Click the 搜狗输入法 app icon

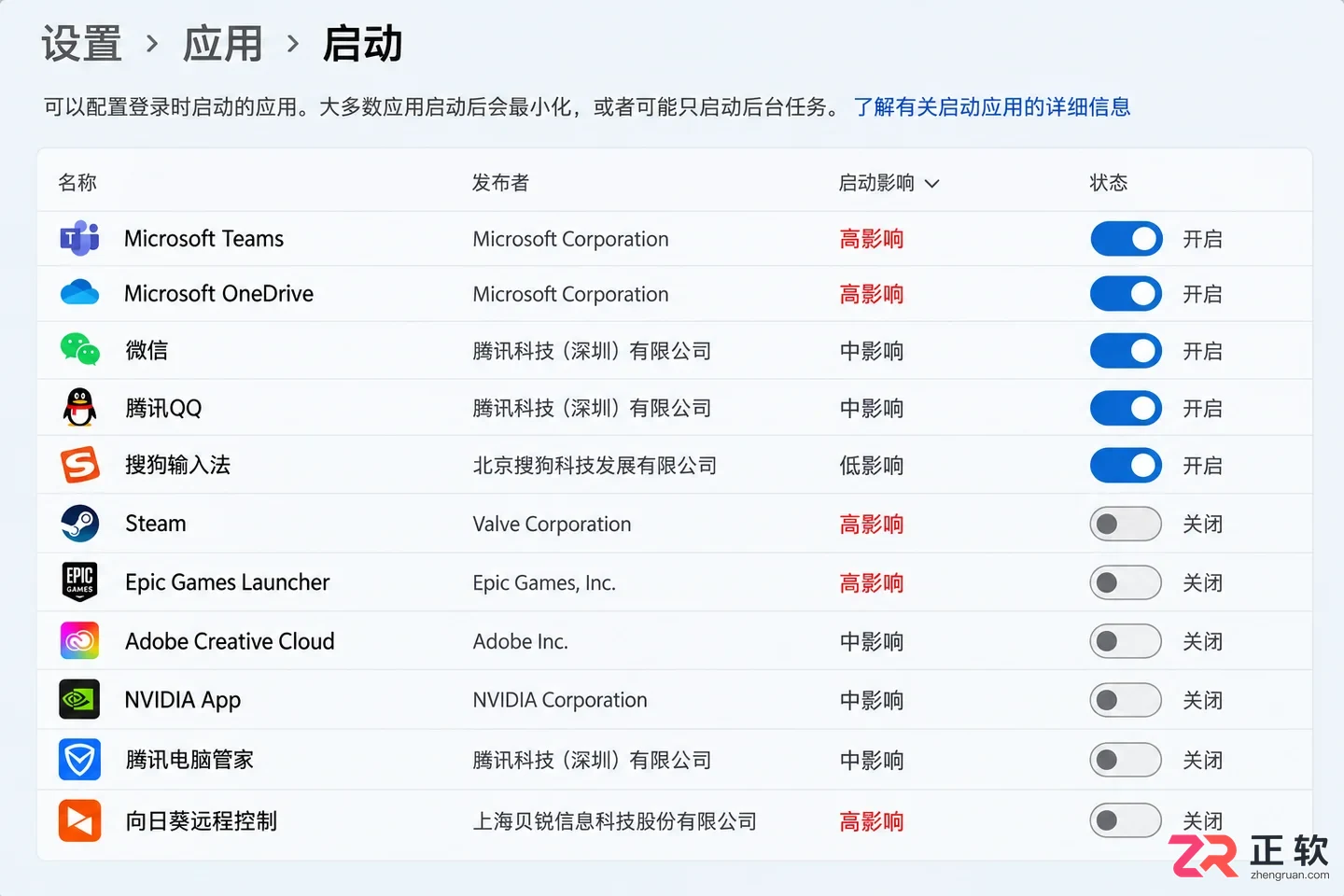pyautogui.click(x=79, y=465)
